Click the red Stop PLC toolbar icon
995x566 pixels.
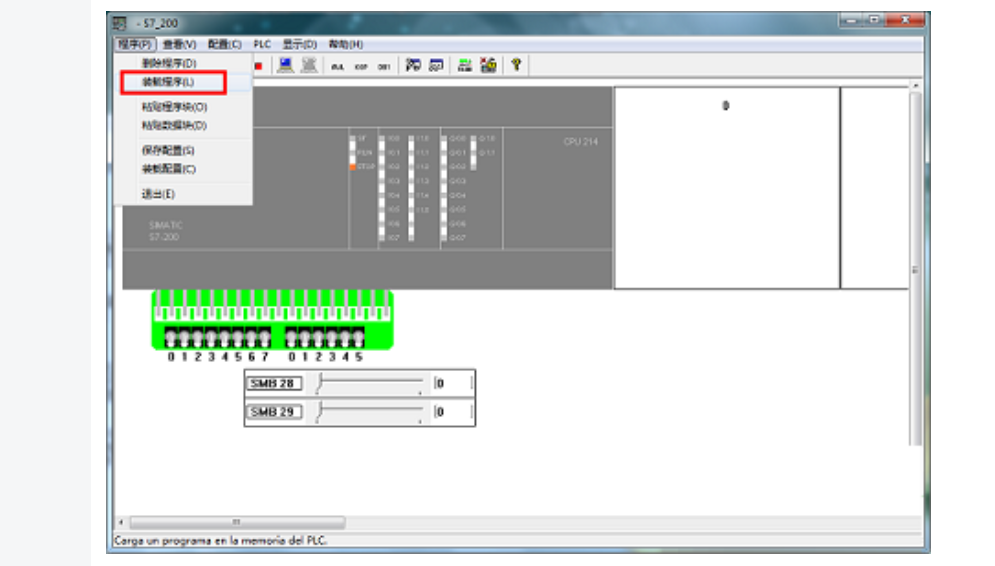coord(258,66)
